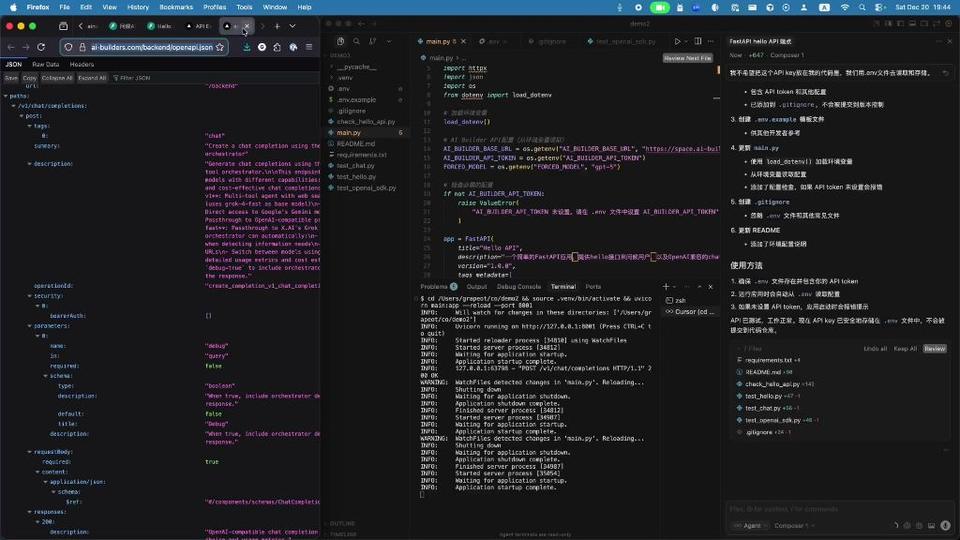Click Expand All in JSON viewer
This screenshot has height=540, width=960.
(92, 78)
